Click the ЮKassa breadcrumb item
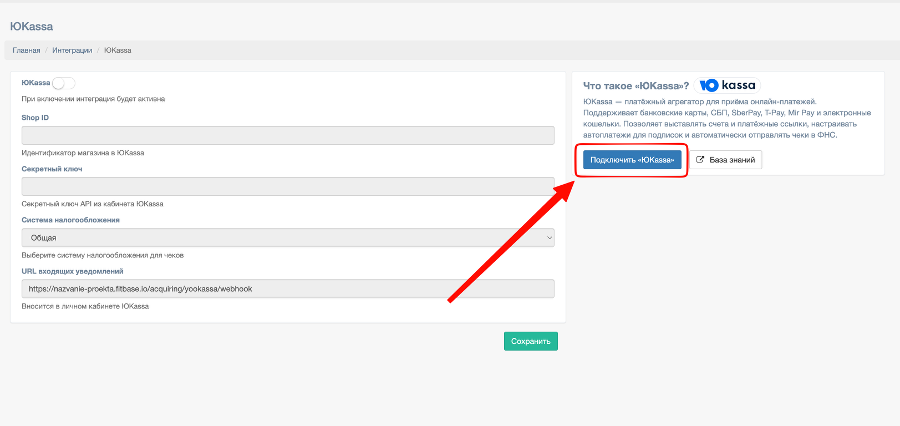The width and height of the screenshot is (900, 426). (118, 51)
